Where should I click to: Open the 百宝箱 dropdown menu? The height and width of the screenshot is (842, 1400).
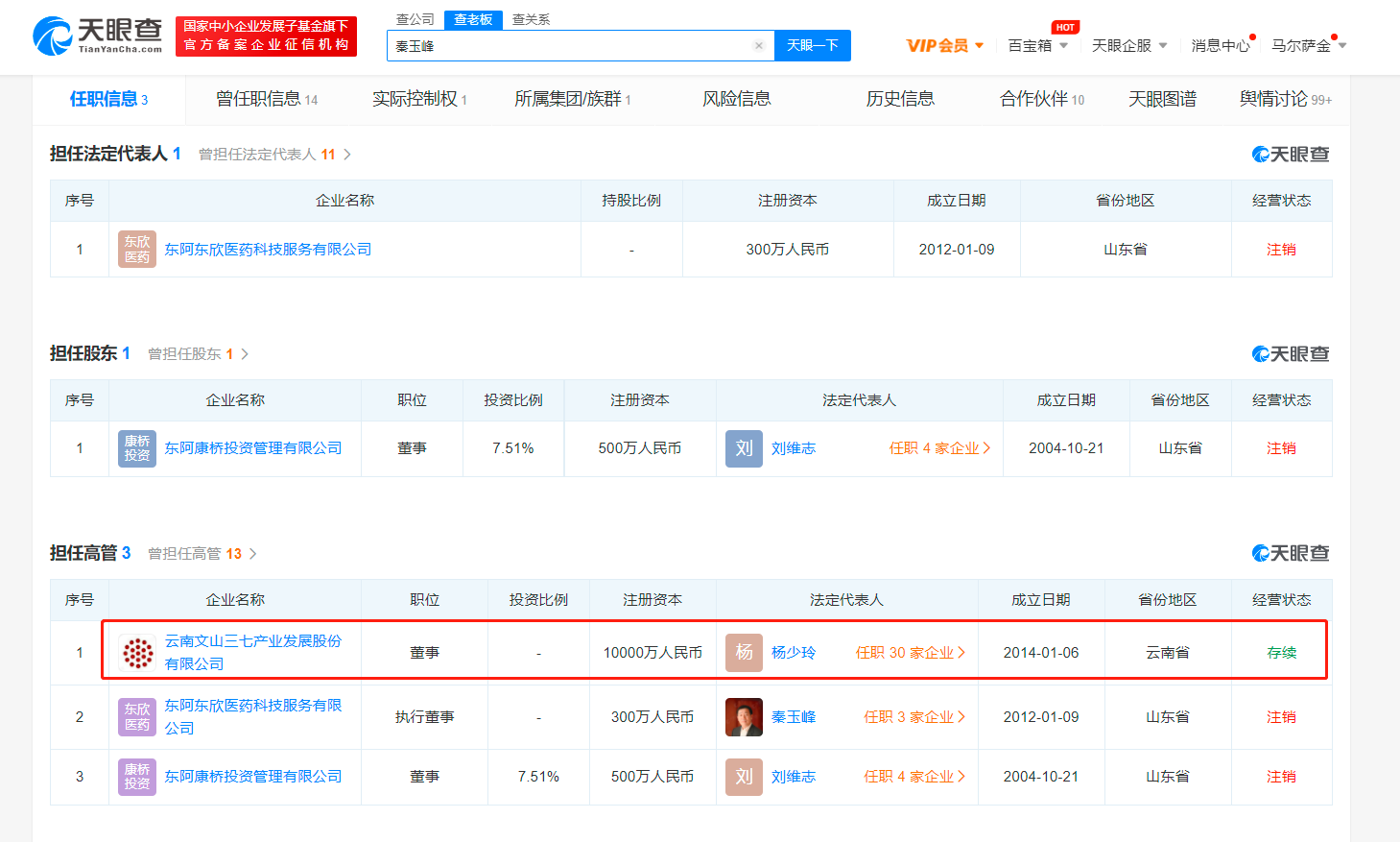[1037, 45]
